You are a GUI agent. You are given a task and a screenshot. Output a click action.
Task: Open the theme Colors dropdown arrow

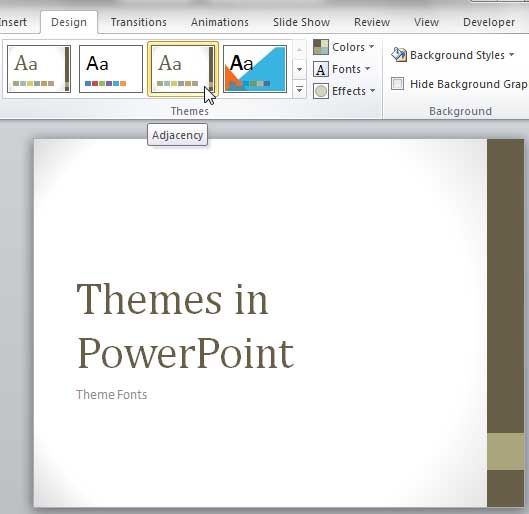(x=371, y=47)
